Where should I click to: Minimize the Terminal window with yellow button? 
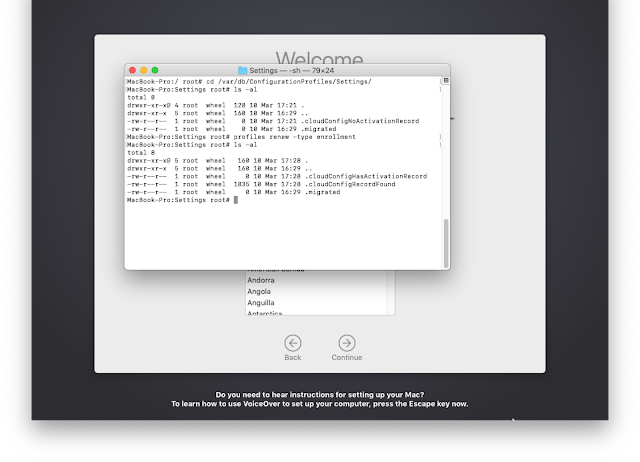144,70
